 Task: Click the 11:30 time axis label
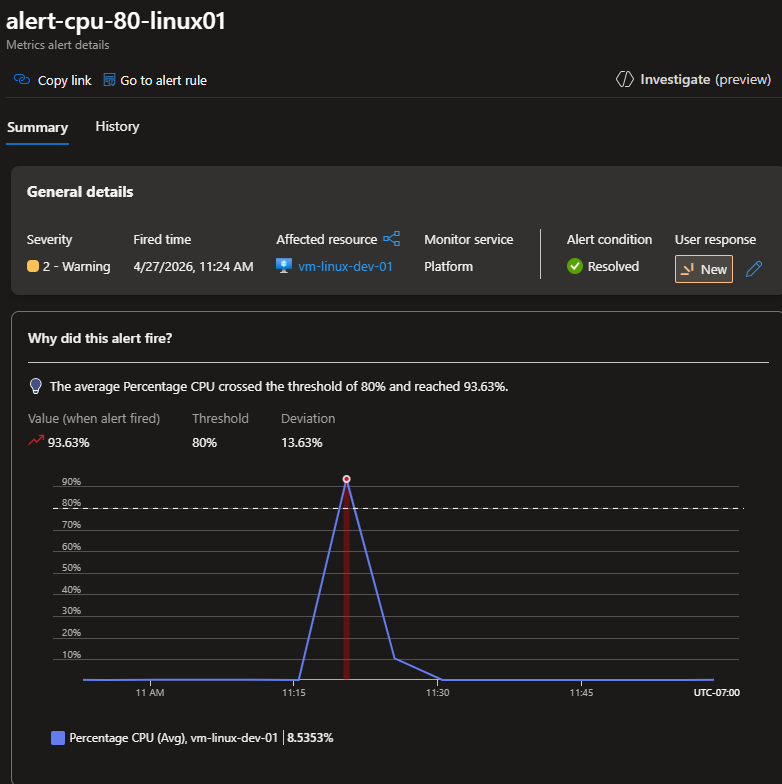[438, 692]
